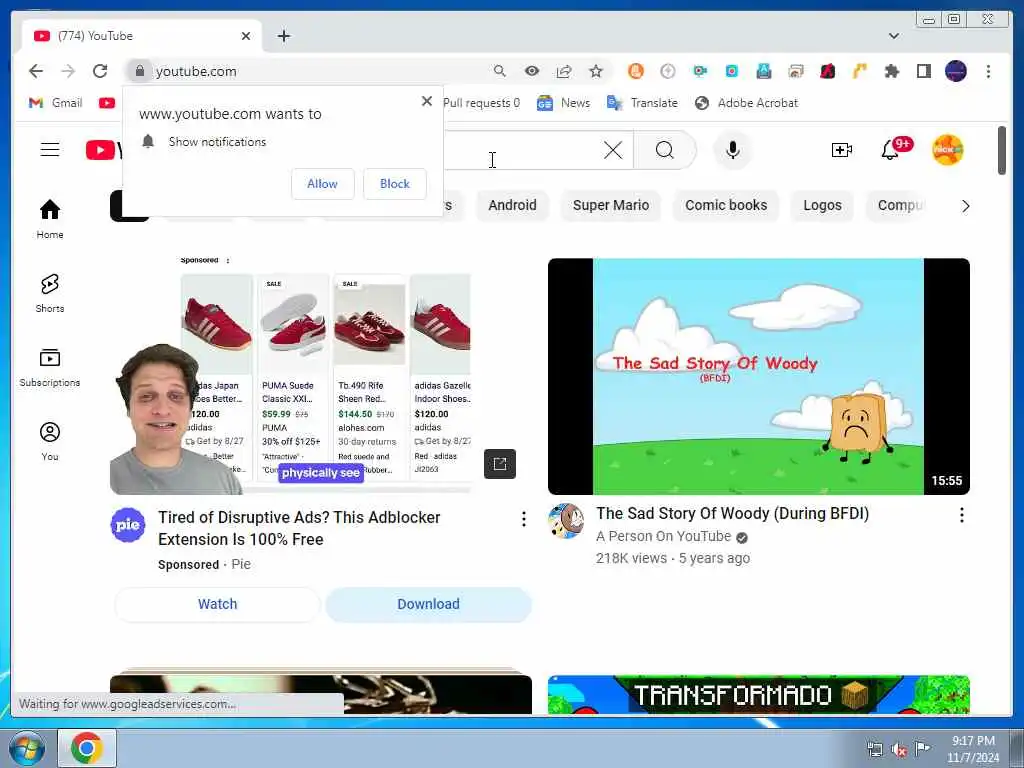Click the Create video camera icon
This screenshot has height=768, width=1024.
[x=841, y=150]
